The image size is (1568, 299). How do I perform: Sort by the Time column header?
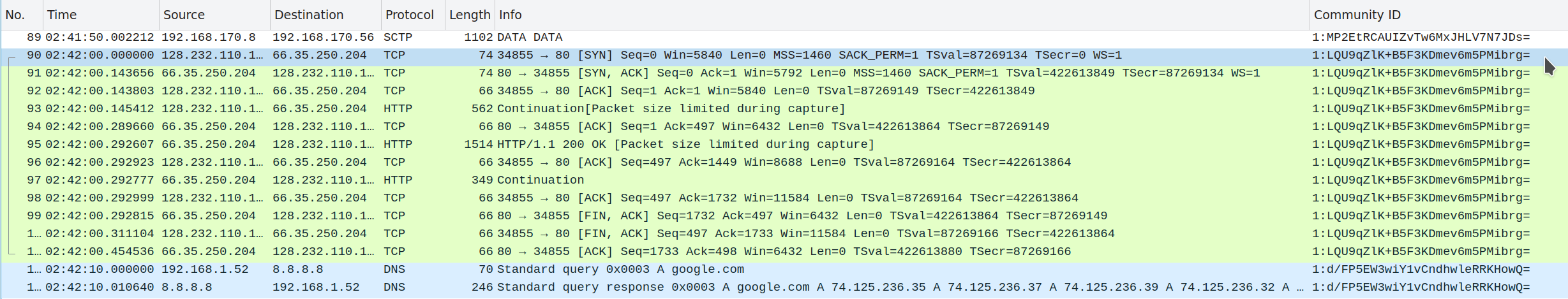pyautogui.click(x=100, y=15)
